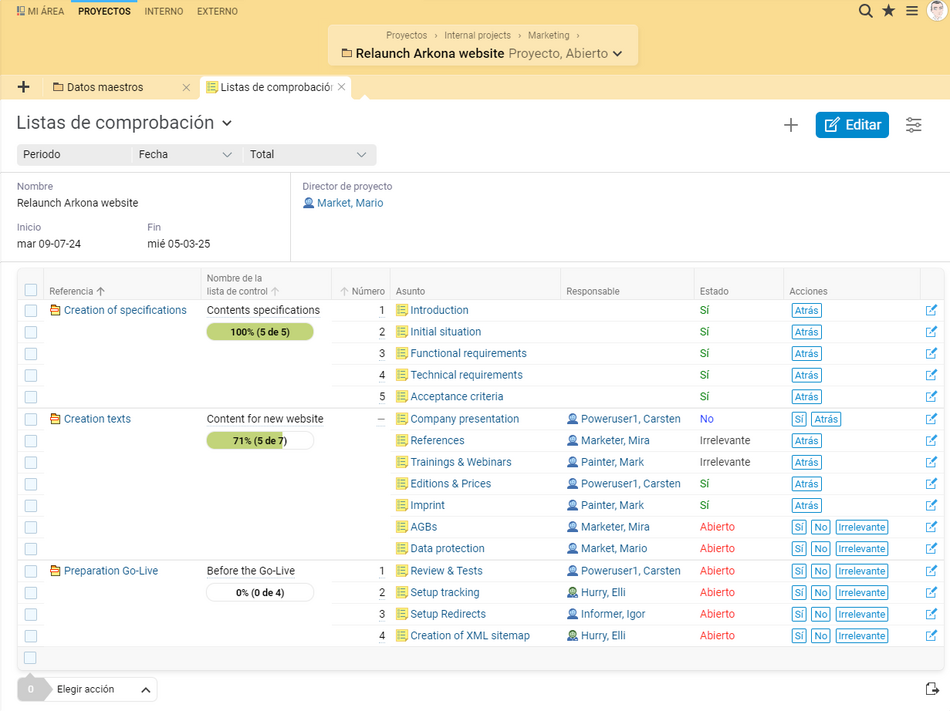The image size is (950, 711).
Task: Open the INTERNO menu item
Action: click(164, 11)
